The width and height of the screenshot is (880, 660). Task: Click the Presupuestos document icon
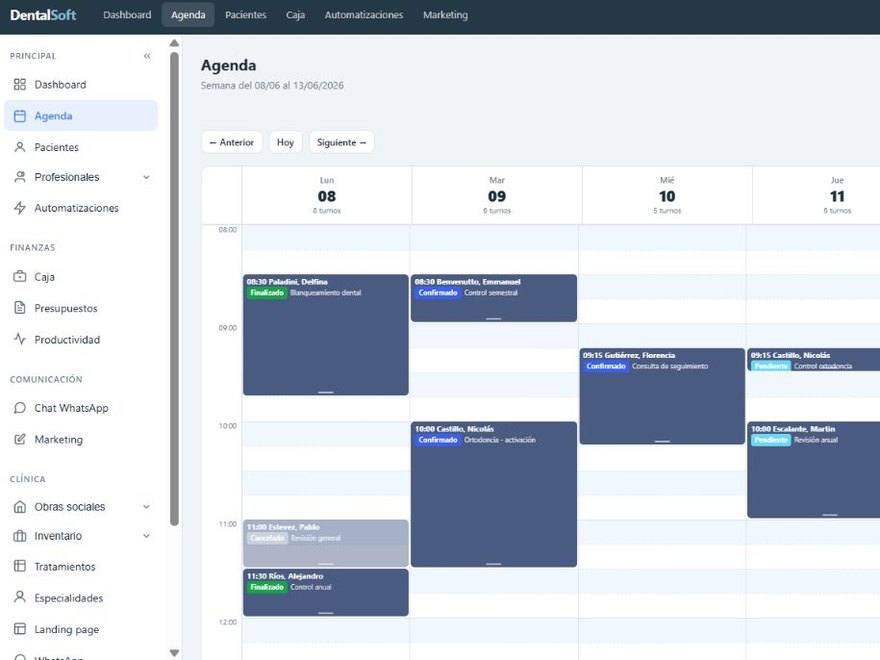[20, 308]
